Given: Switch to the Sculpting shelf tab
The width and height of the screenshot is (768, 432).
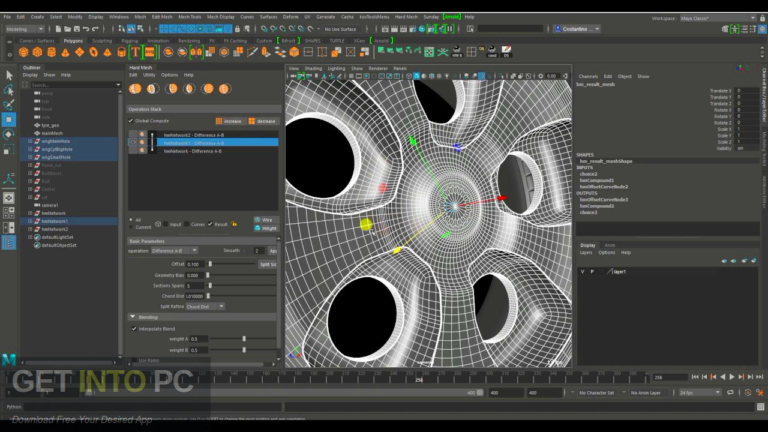Looking at the screenshot, I should point(102,41).
